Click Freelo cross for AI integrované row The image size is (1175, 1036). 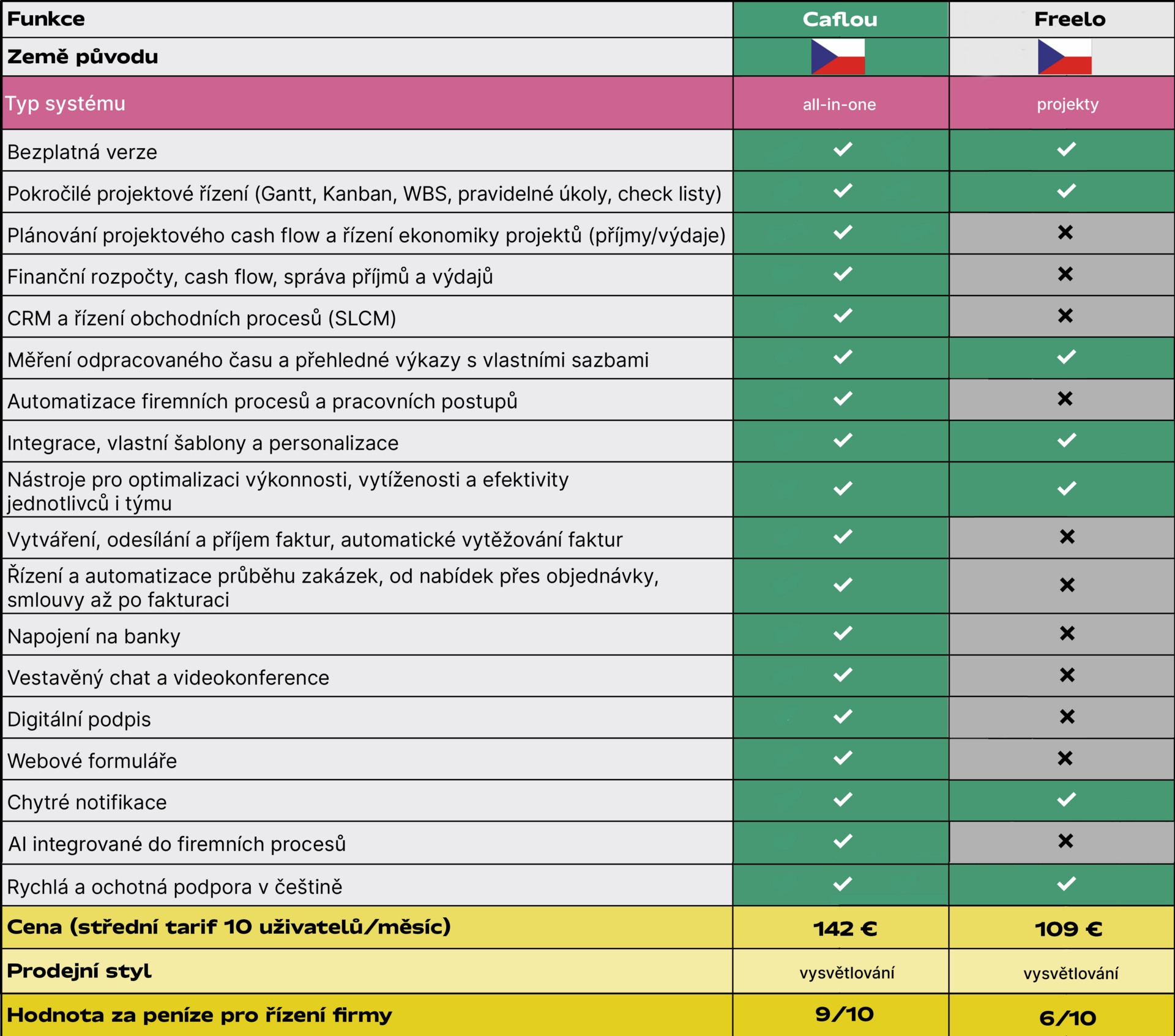pos(1065,841)
